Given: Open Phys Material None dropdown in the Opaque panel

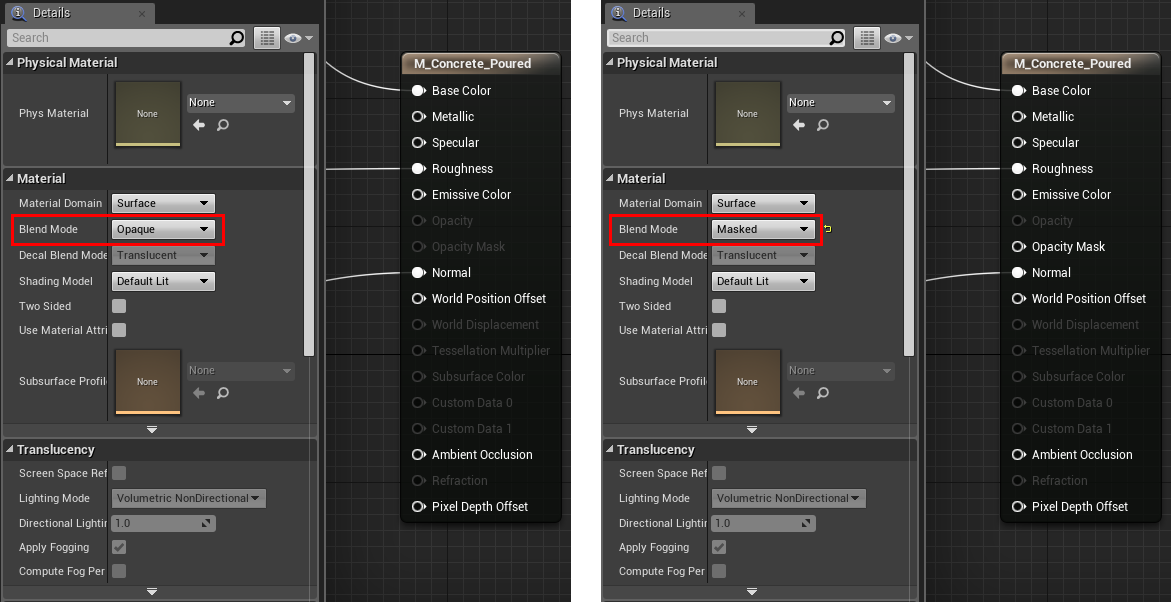Looking at the screenshot, I should coord(240,103).
